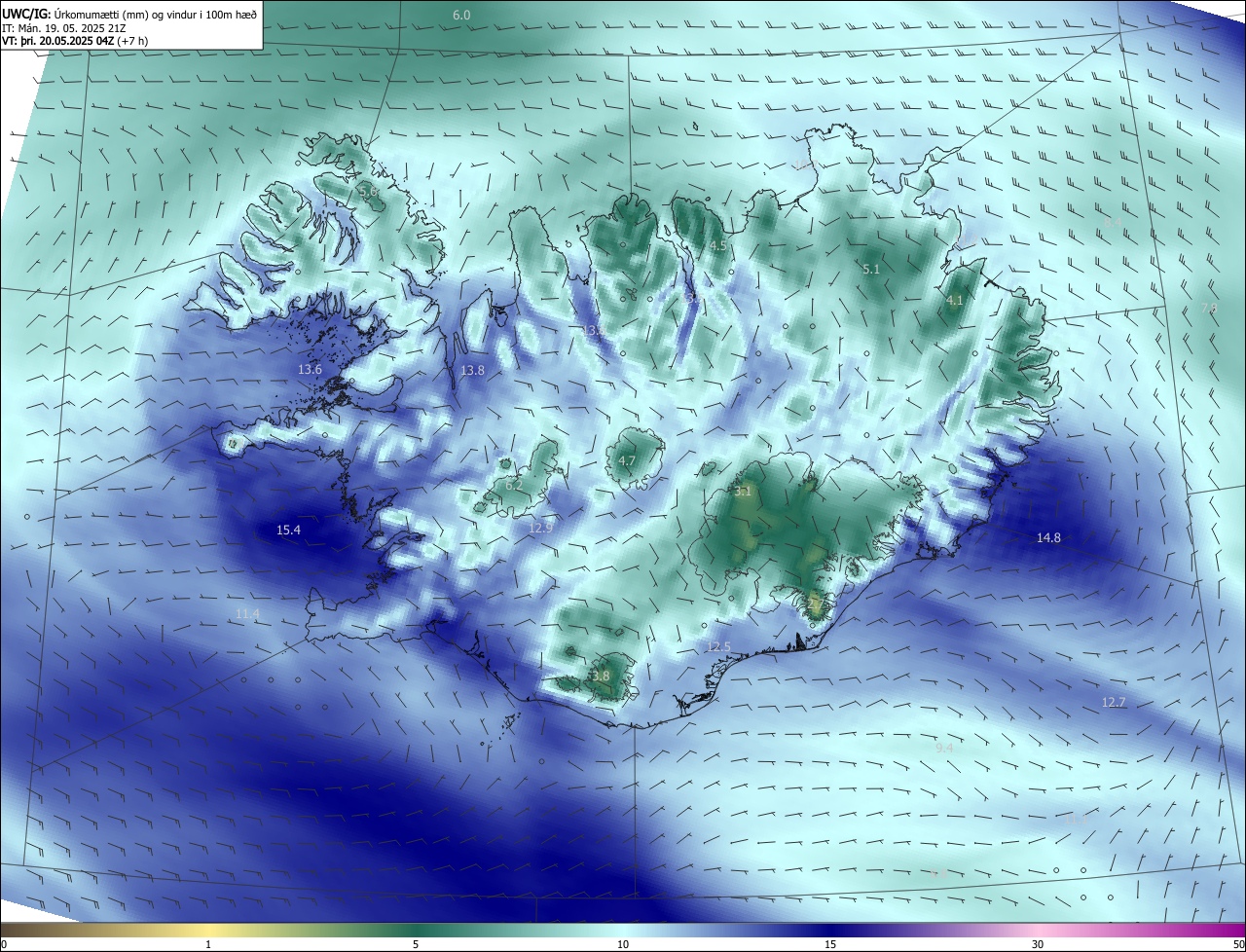Click the '9.4' value south of Iceland
The height and width of the screenshot is (952, 1246).
tap(943, 748)
